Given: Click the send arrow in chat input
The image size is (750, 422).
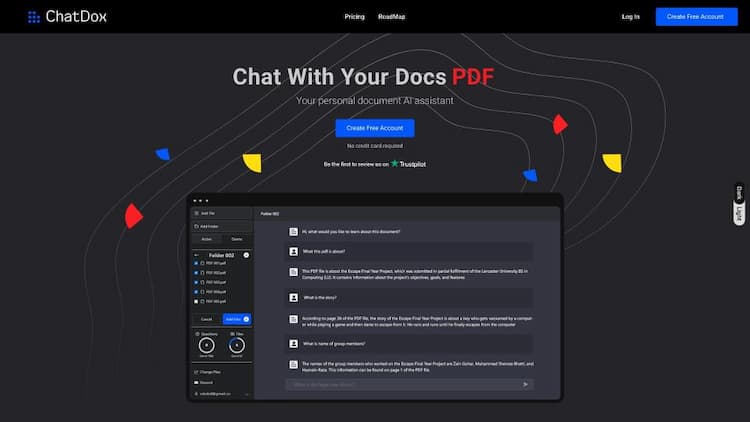Looking at the screenshot, I should pyautogui.click(x=525, y=384).
